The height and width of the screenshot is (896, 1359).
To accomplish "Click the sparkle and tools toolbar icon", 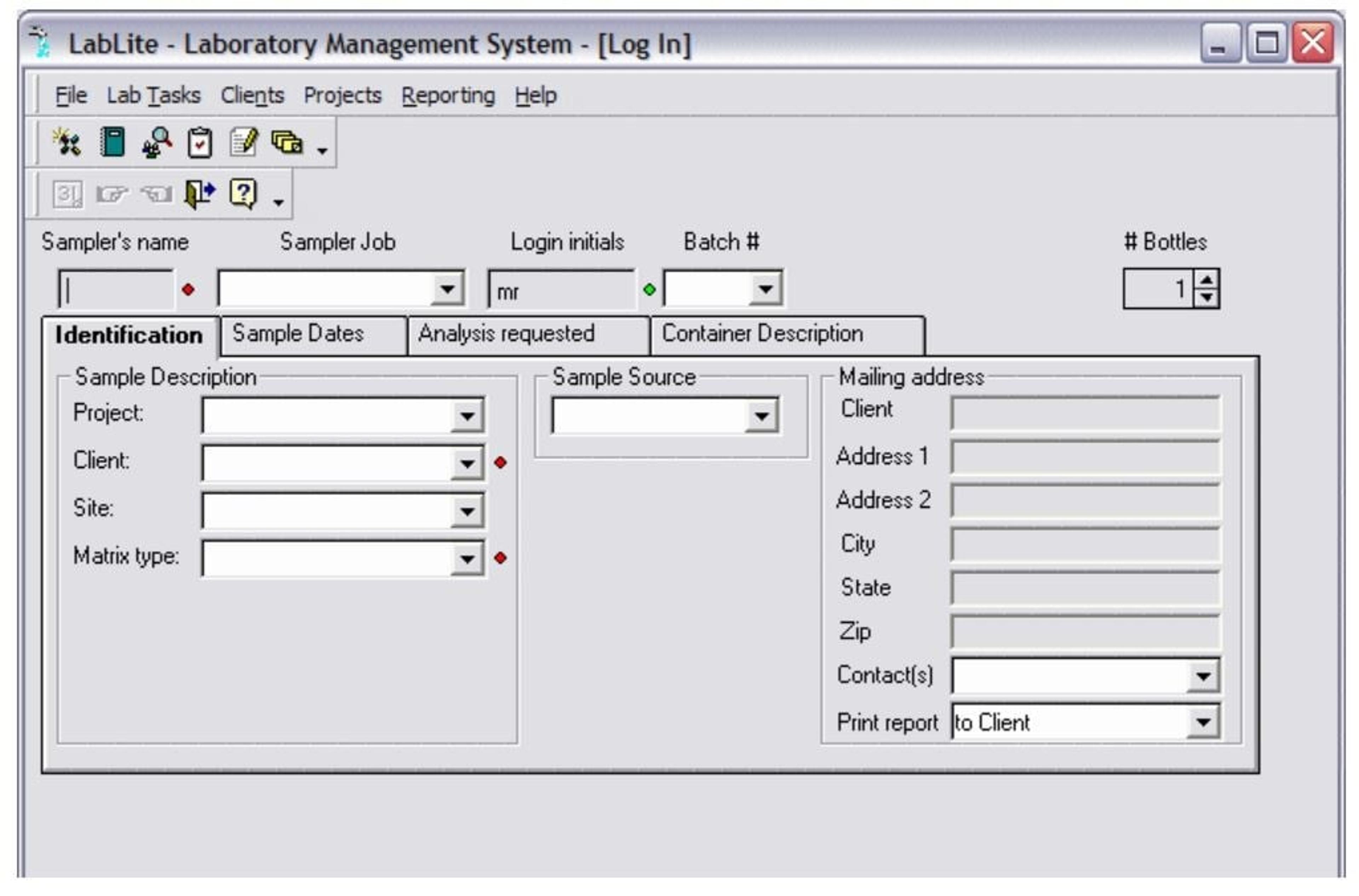I will click(x=68, y=142).
